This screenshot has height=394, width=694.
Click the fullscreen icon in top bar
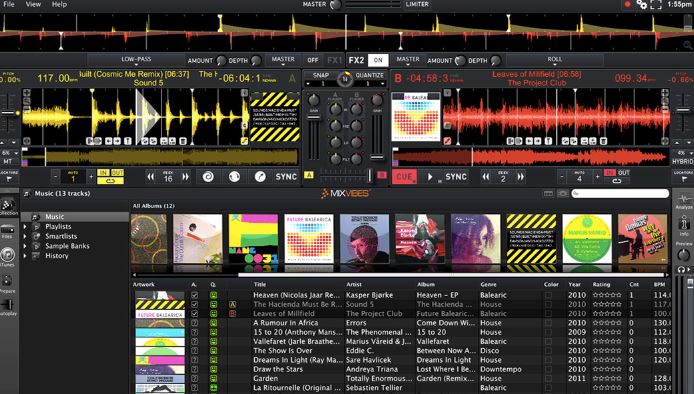point(656,4)
